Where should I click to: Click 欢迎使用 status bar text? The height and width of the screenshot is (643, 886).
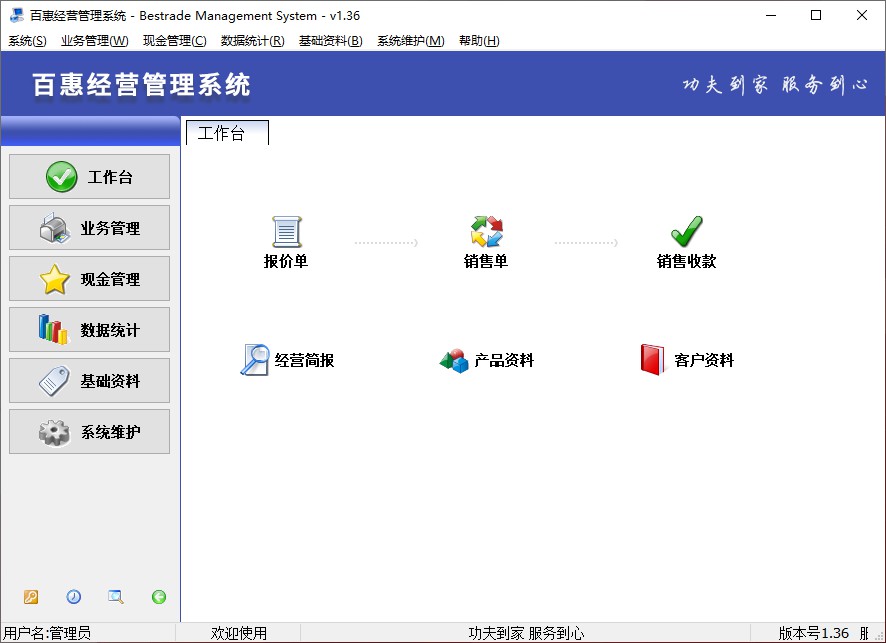[238, 633]
